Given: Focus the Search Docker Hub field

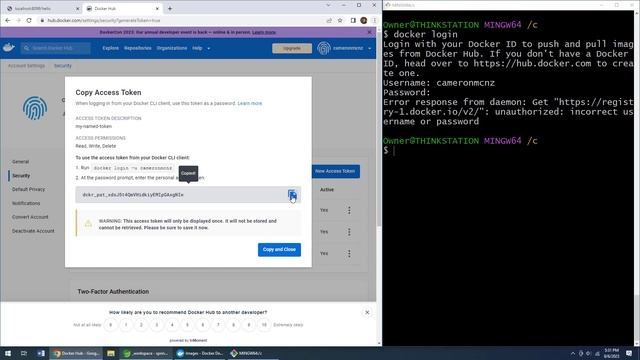Looking at the screenshot, I should (x=56, y=48).
